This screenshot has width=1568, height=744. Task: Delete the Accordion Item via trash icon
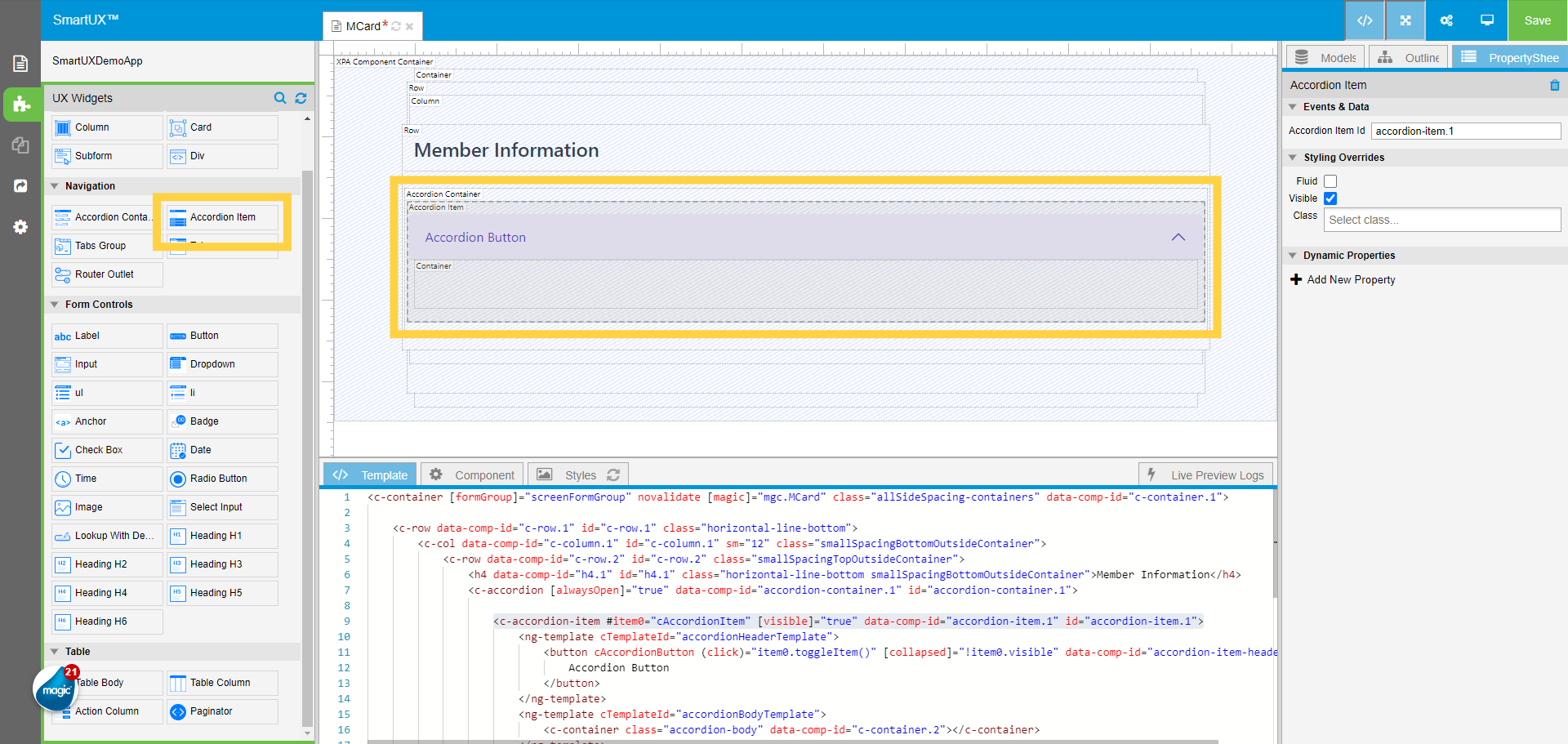pos(1555,85)
